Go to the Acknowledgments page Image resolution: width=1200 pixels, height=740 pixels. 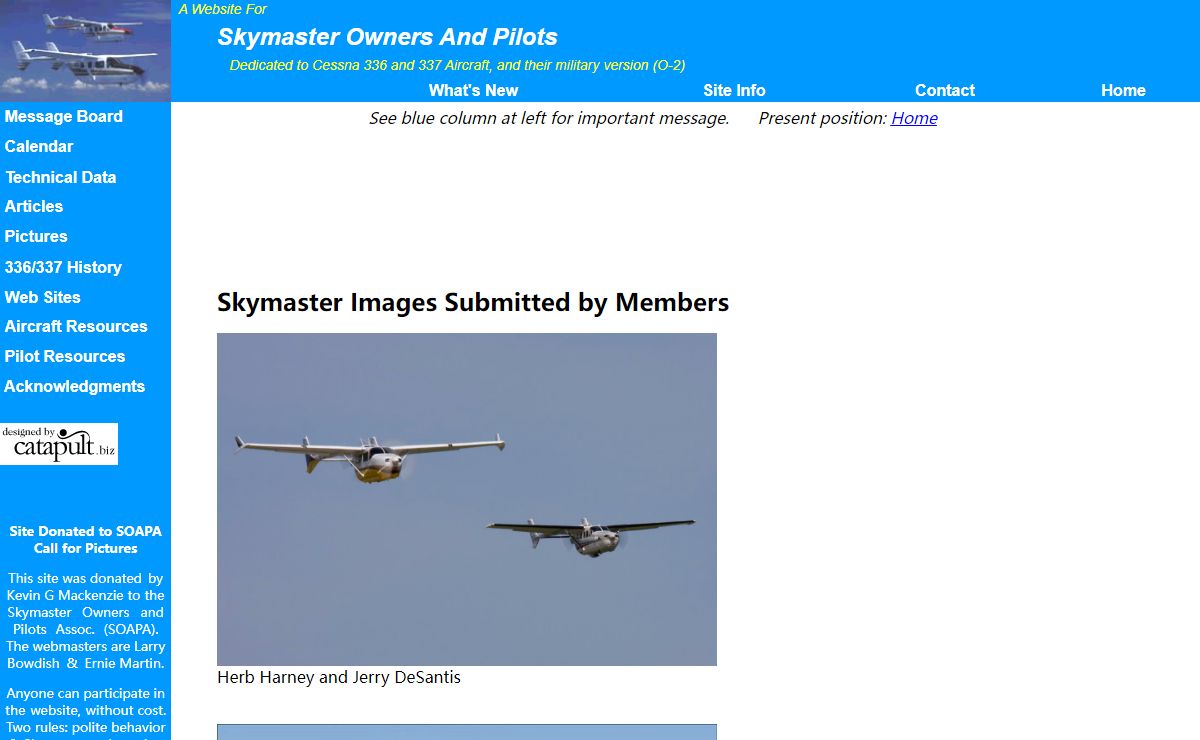[75, 386]
